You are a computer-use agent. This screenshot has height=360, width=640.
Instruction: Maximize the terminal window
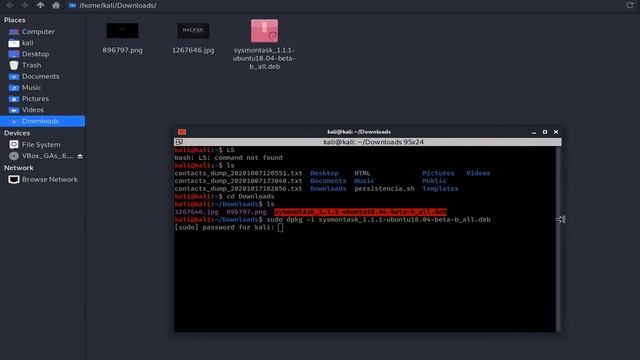[x=545, y=132]
